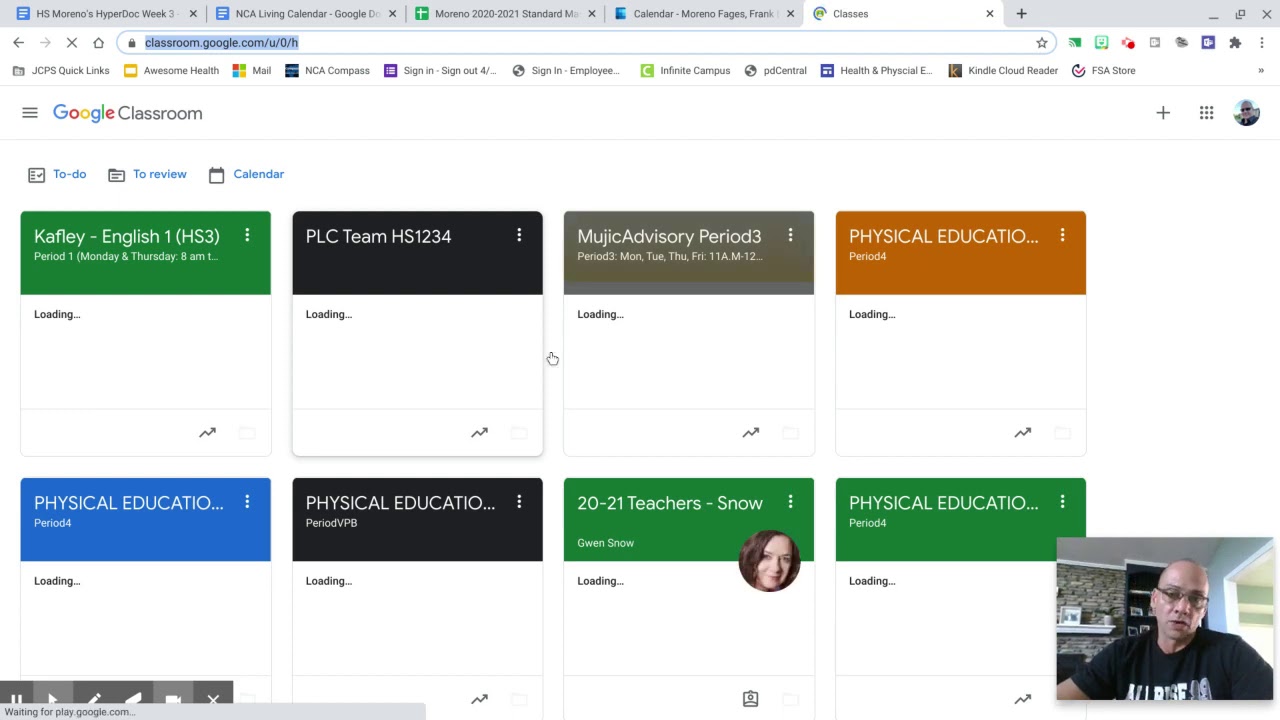Open the Classroom Calendar link
1280x720 pixels.
click(x=247, y=175)
